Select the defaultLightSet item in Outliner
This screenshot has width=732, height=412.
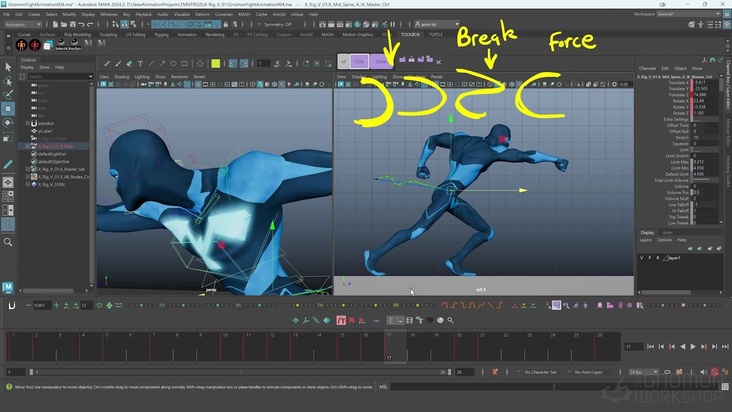pos(54,153)
